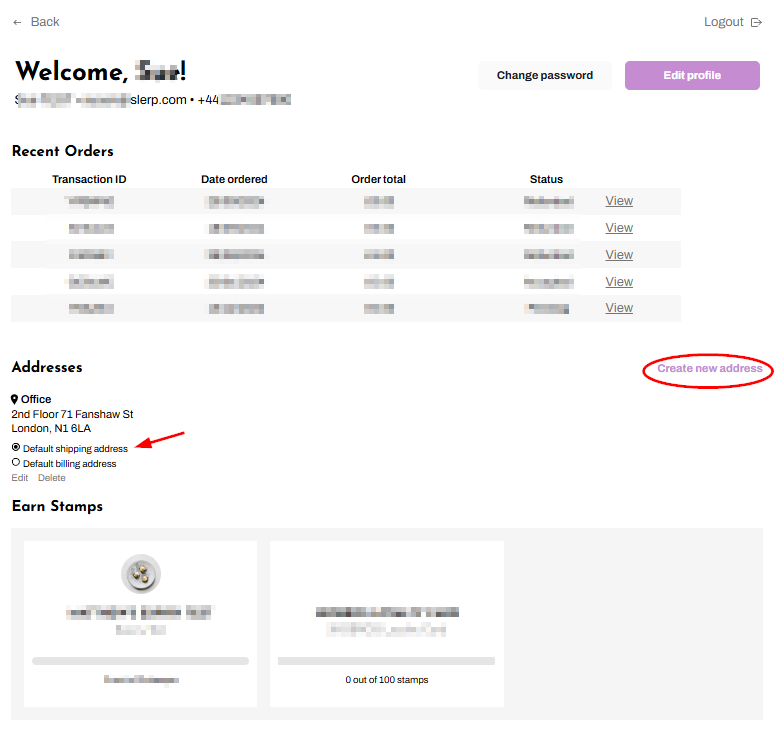Screen dimensions: 777x745
Task: Delete the Office address
Action: [52, 478]
